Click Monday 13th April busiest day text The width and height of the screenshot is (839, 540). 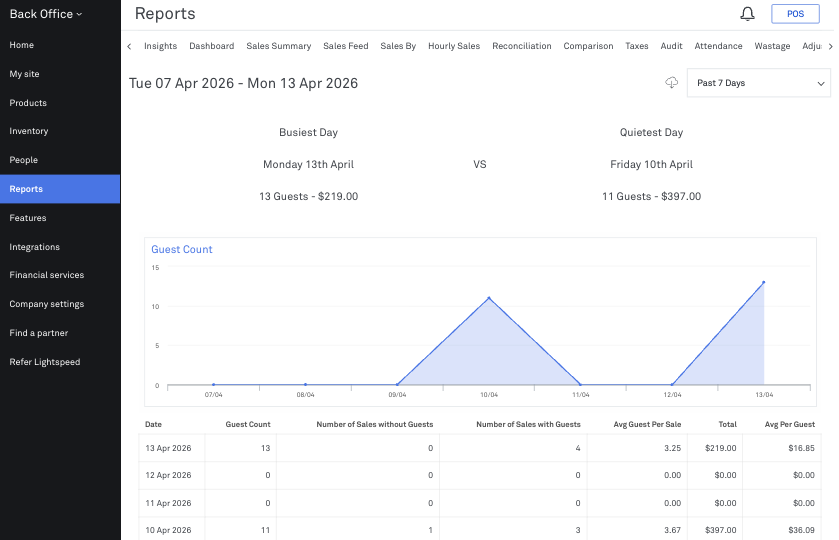click(x=308, y=164)
